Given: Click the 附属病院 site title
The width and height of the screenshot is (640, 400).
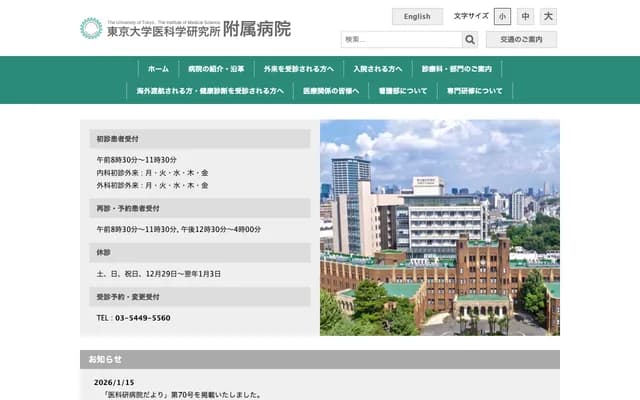Looking at the screenshot, I should tap(257, 29).
